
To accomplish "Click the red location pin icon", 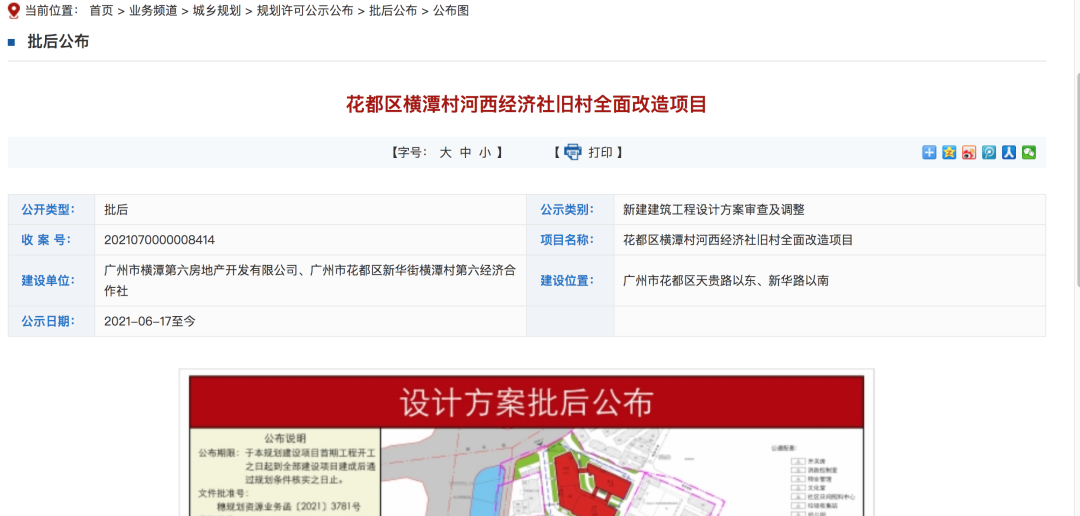I will [13, 11].
